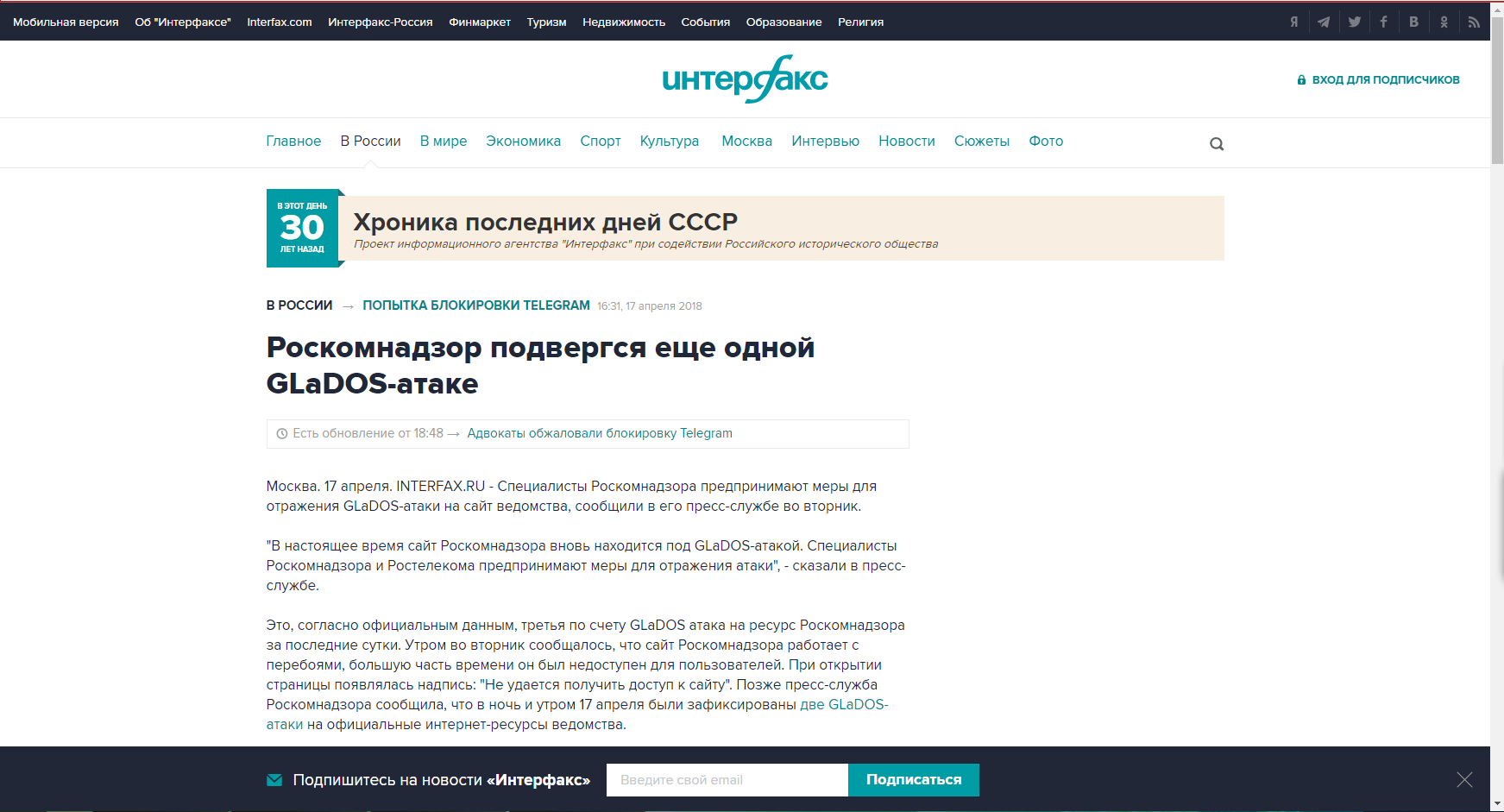Close the newsletter subscription bar
Screen dimensions: 1504x812
tap(1464, 779)
